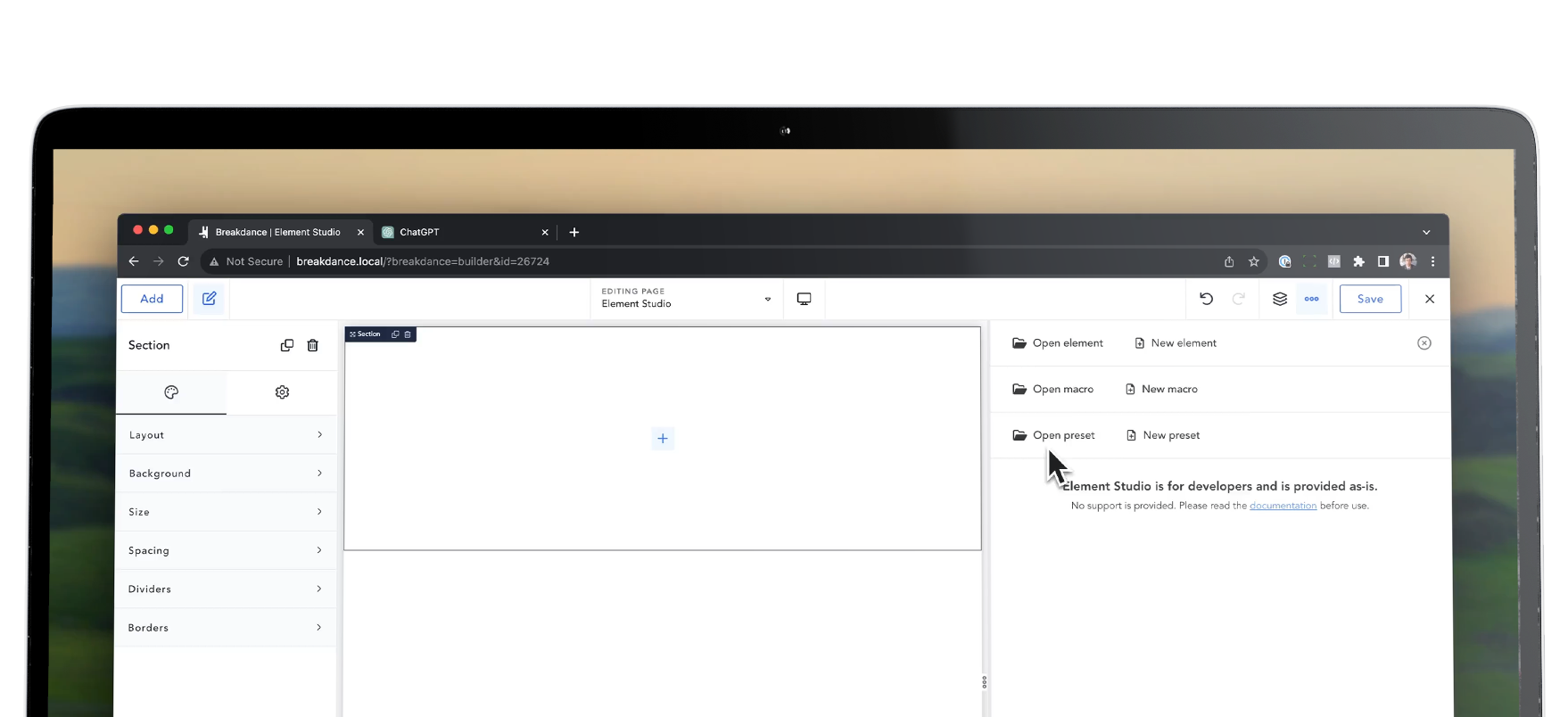1568x717 pixels.
Task: Open the design palette tab
Action: (x=171, y=392)
